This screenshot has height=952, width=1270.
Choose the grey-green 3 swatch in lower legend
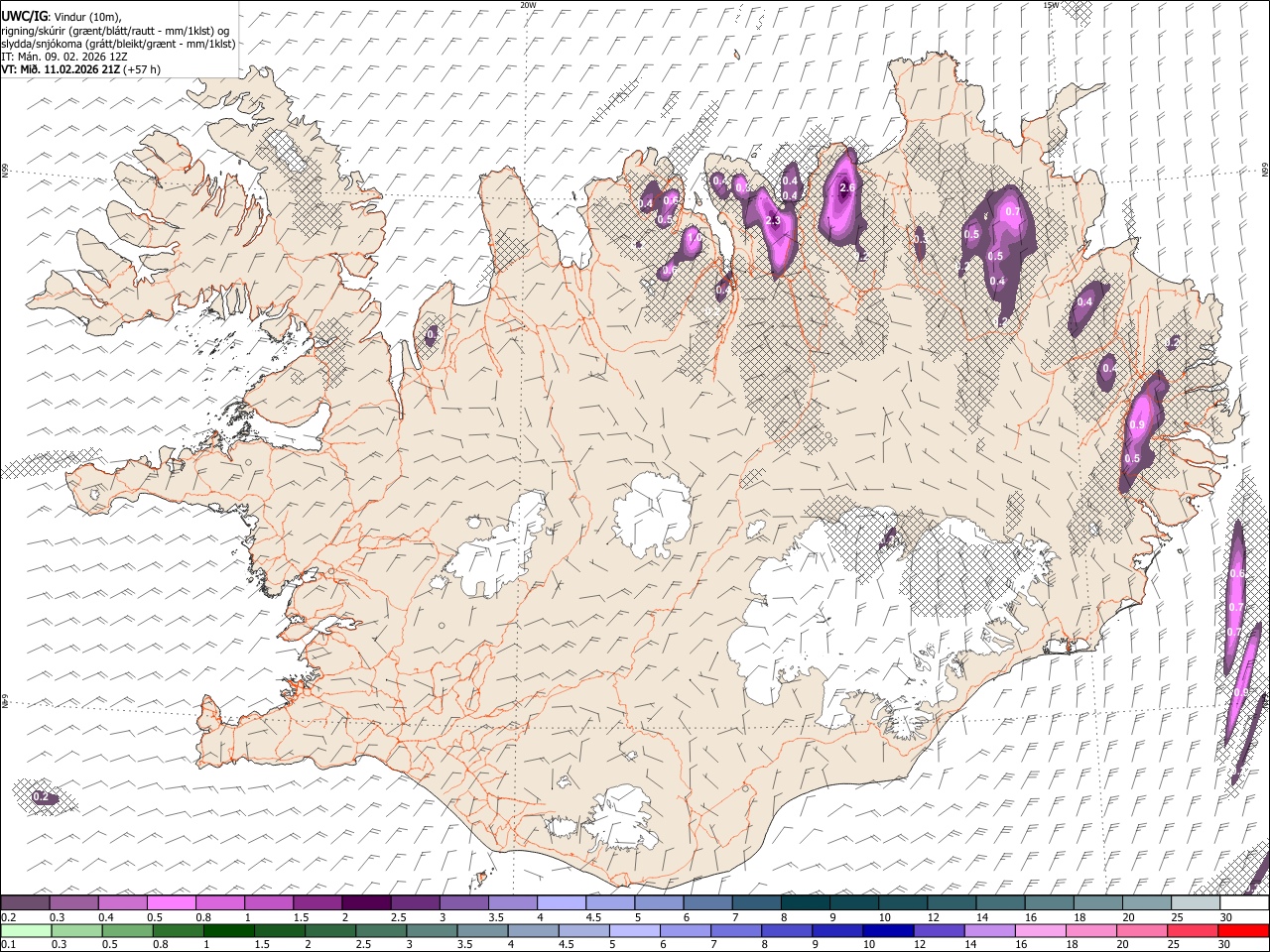coord(432,930)
